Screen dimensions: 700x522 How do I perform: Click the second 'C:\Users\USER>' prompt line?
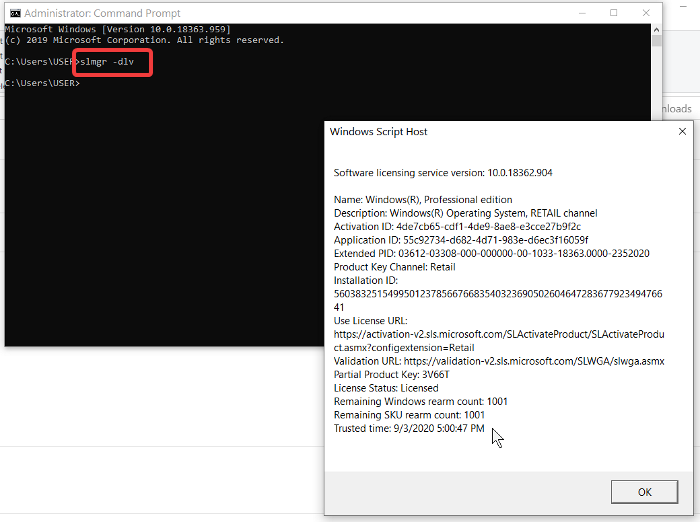tap(42, 83)
